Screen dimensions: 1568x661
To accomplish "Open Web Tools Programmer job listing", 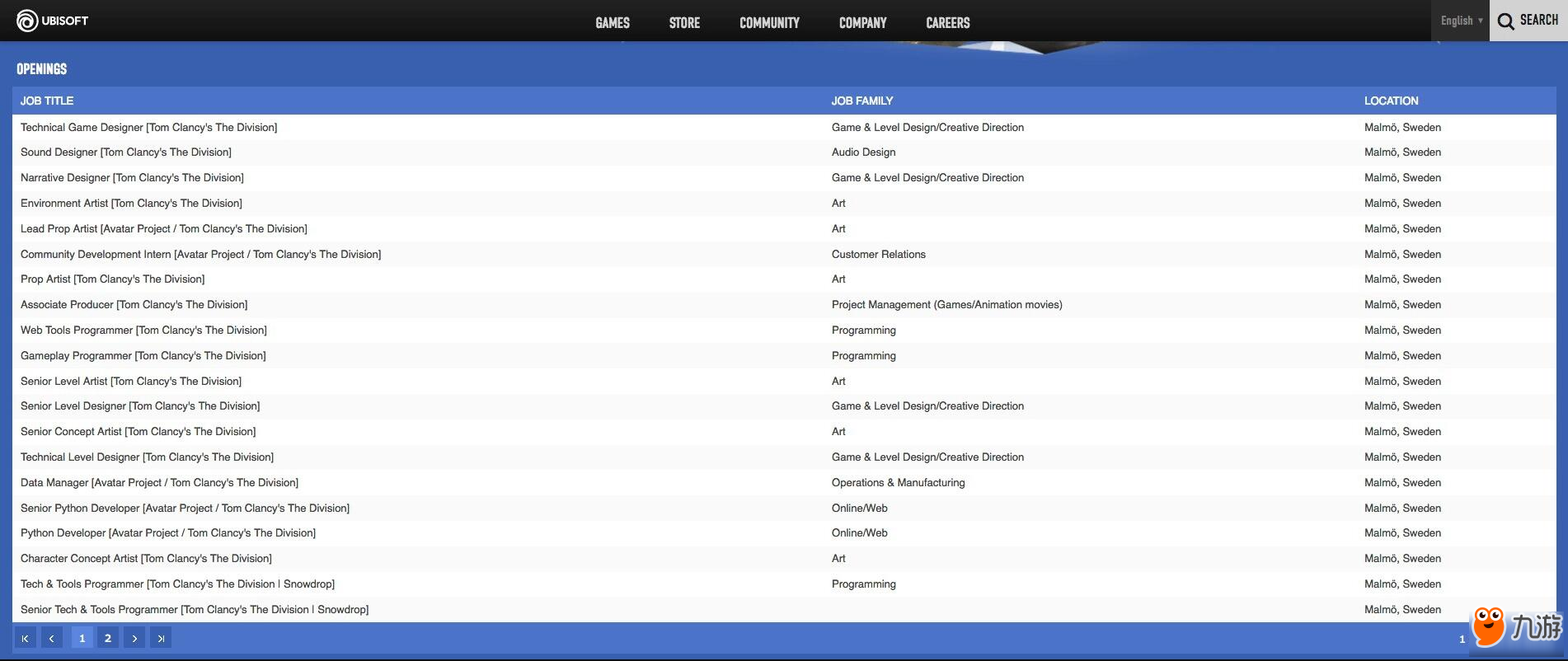I will point(143,330).
